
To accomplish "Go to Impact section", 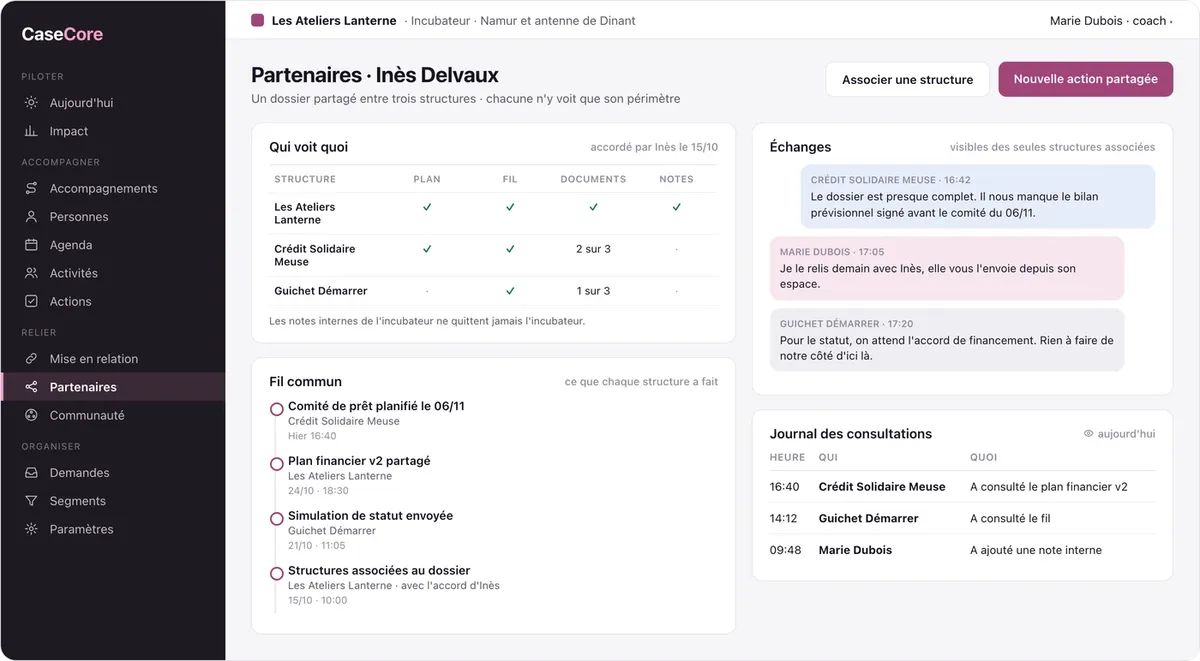I will click(112, 131).
